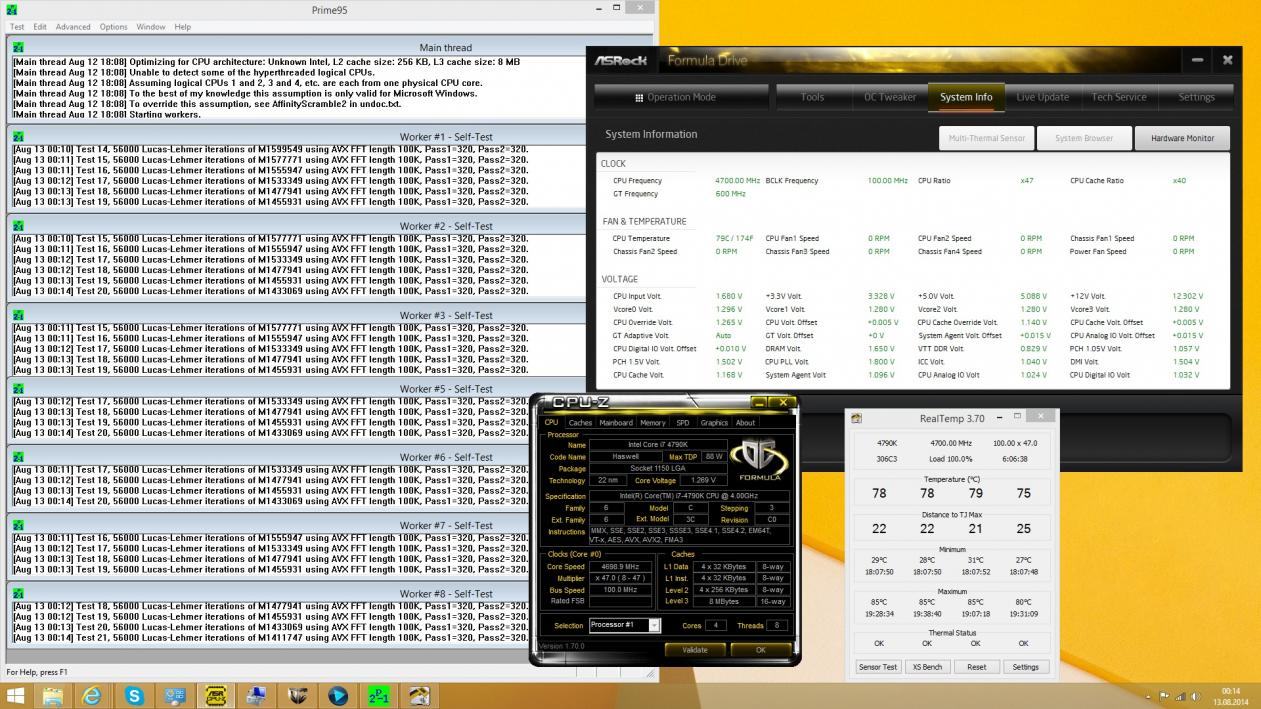
Task: Open Skype from the taskbar
Action: tap(134, 695)
